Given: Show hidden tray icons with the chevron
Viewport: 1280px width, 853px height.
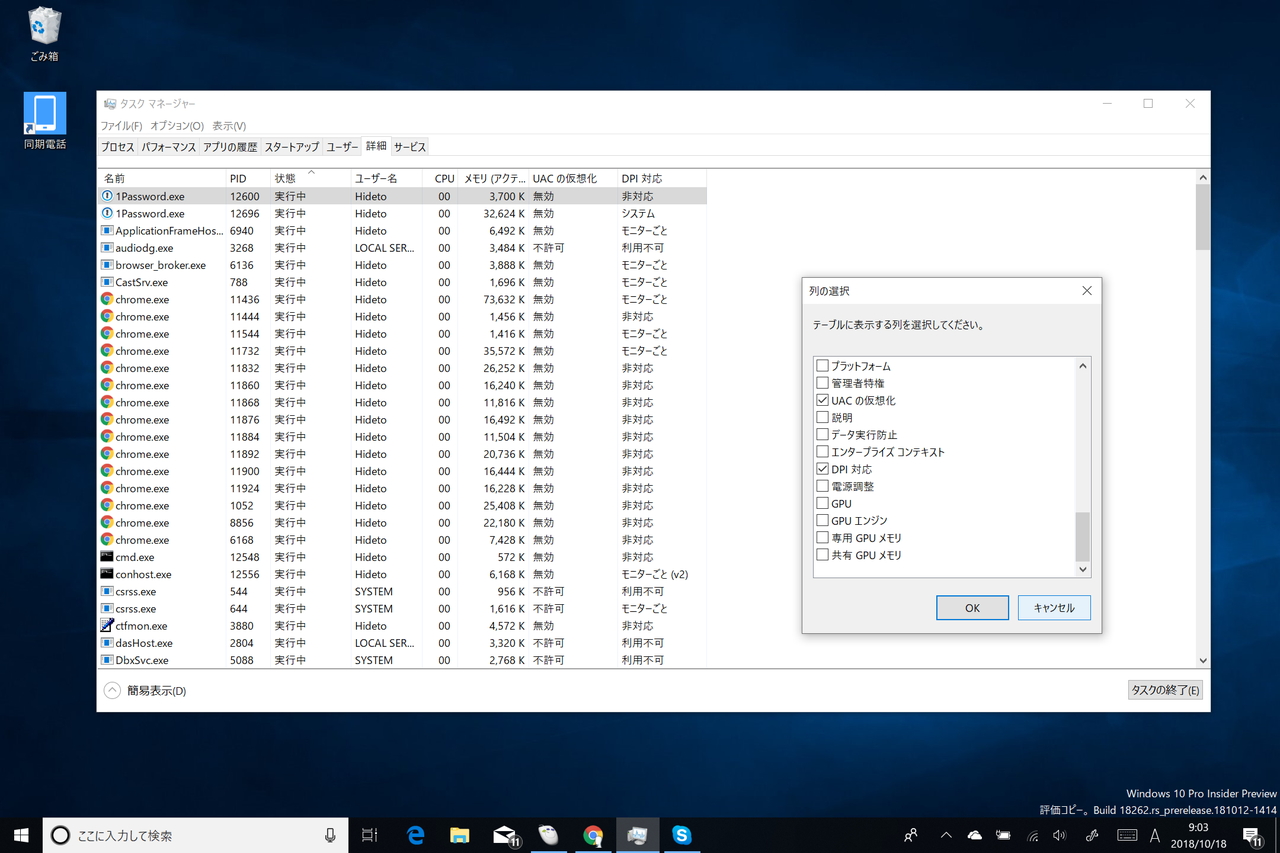Looking at the screenshot, I should click(x=945, y=835).
